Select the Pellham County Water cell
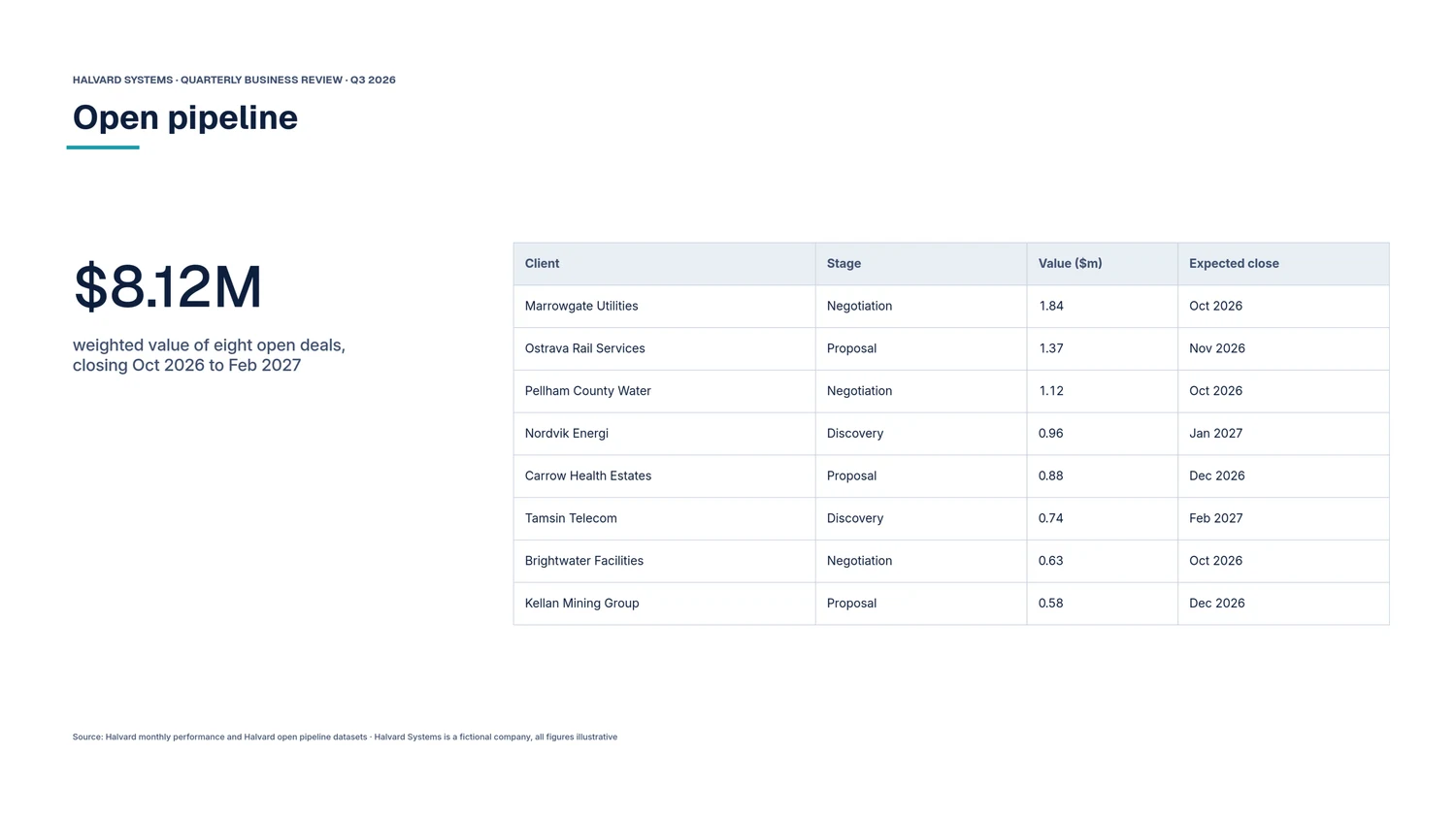The height and width of the screenshot is (819, 1456). [664, 391]
